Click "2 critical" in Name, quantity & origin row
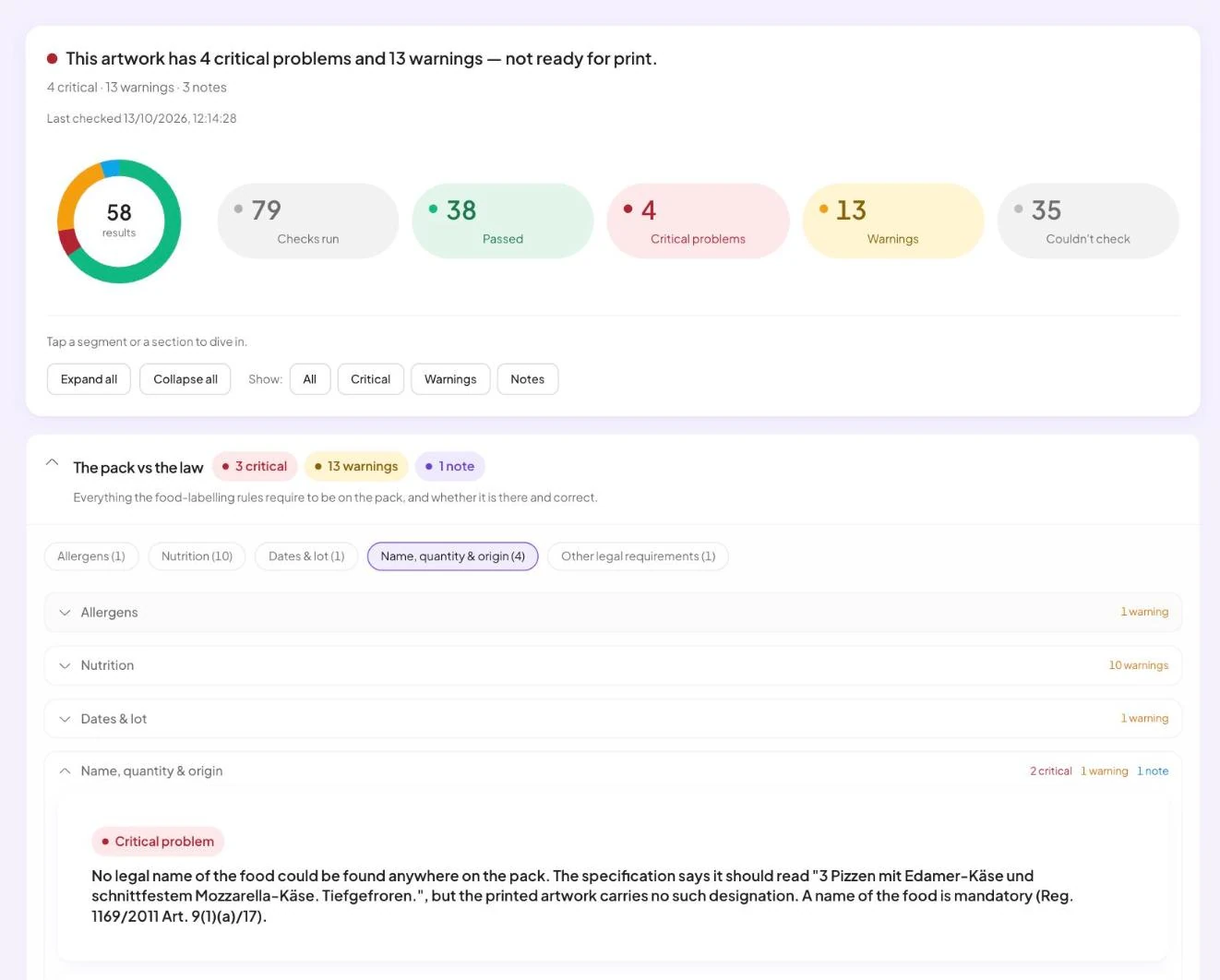1220x980 pixels. point(1051,771)
